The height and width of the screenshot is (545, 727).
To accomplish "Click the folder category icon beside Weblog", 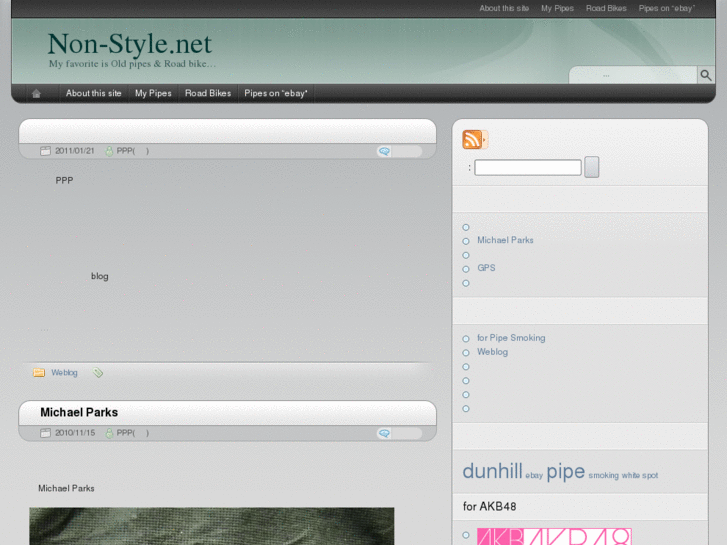I will (39, 372).
